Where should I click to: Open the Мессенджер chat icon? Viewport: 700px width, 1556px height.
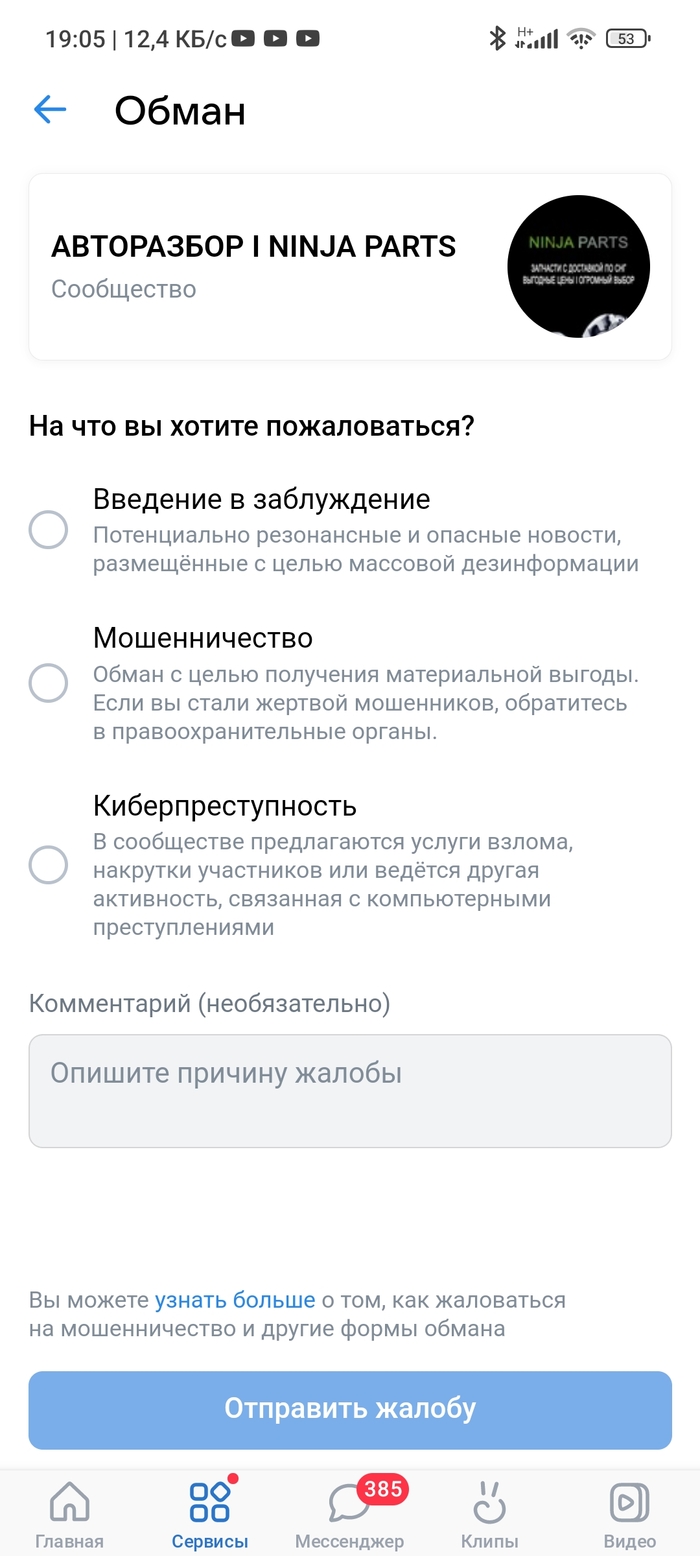pyautogui.click(x=349, y=1502)
